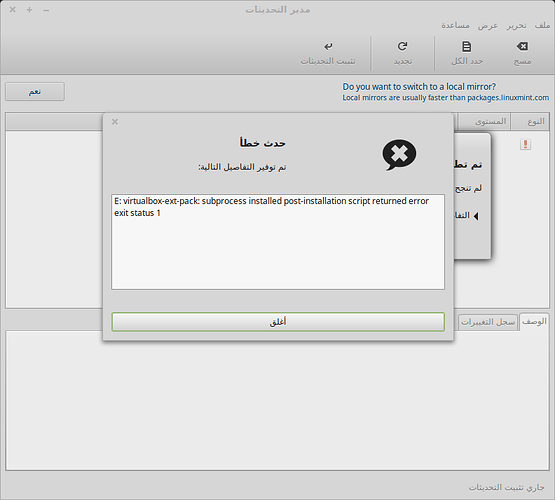Click the جاري تثبيت التحديثات status bar text
The height and width of the screenshot is (500, 555).
pos(507,487)
